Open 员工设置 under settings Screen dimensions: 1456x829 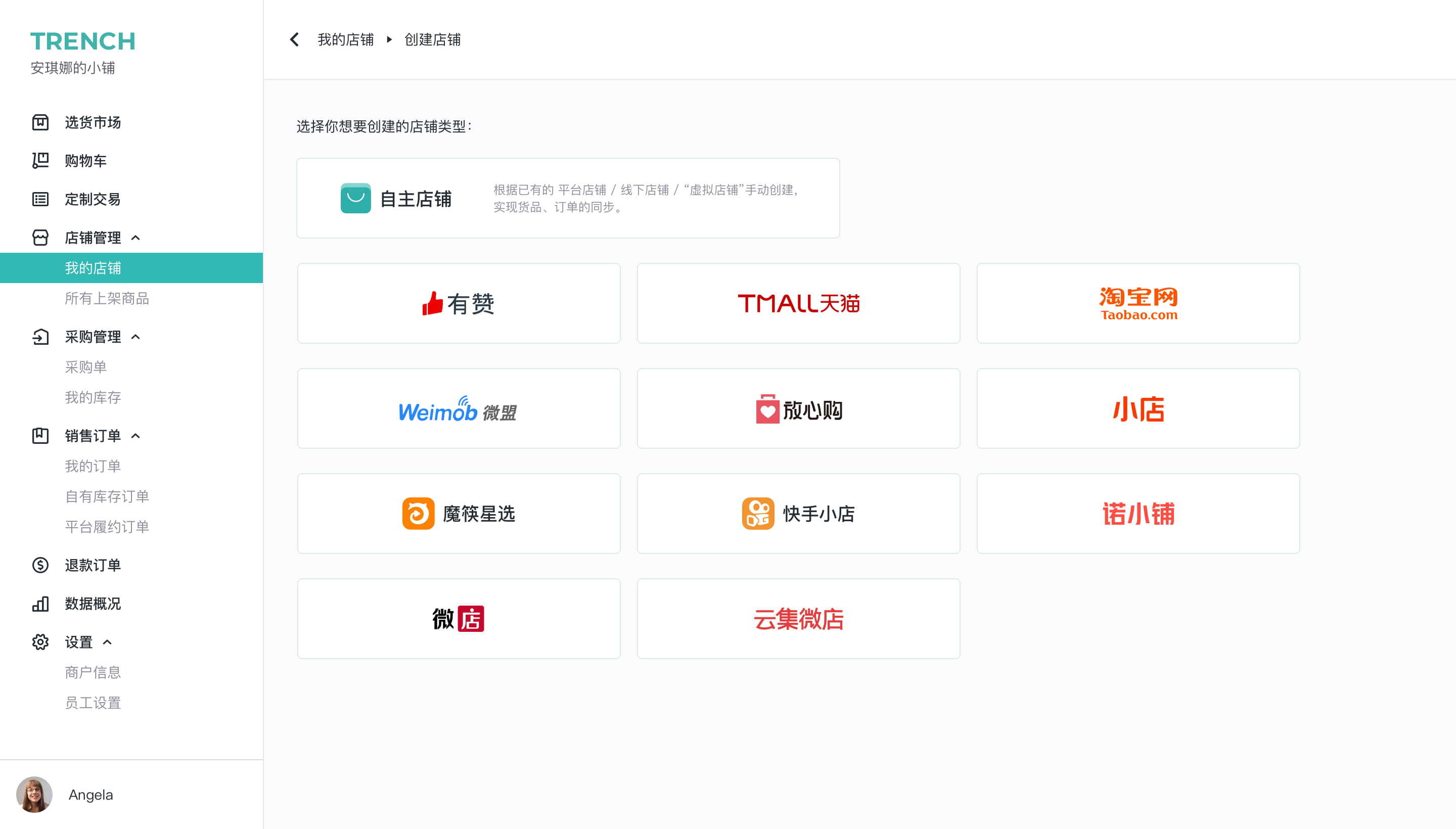pyautogui.click(x=93, y=703)
